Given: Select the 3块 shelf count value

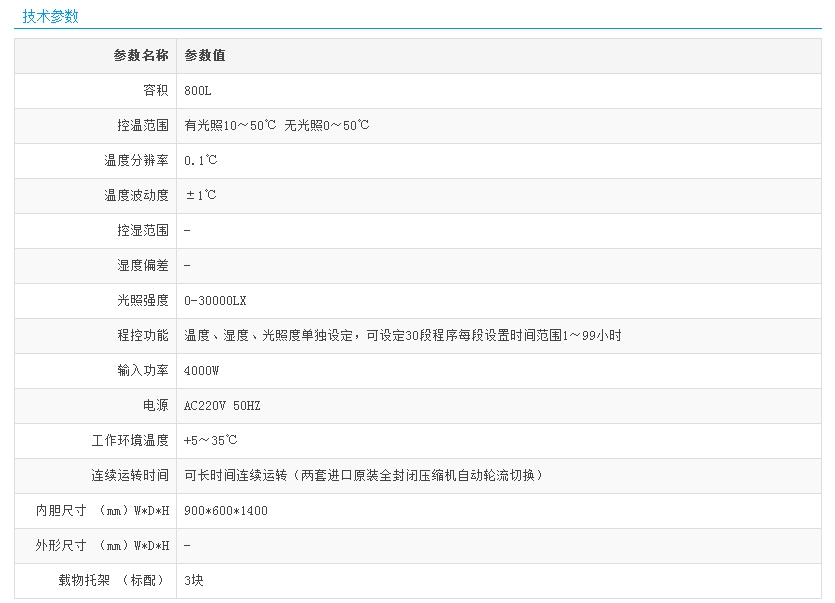Looking at the screenshot, I should coord(194,581).
